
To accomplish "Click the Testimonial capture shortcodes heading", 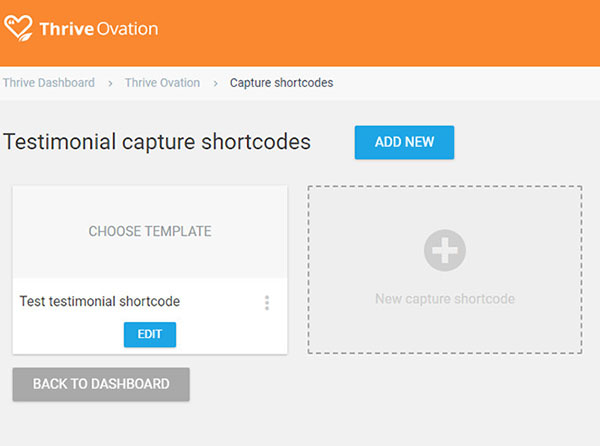I will pos(157,142).
